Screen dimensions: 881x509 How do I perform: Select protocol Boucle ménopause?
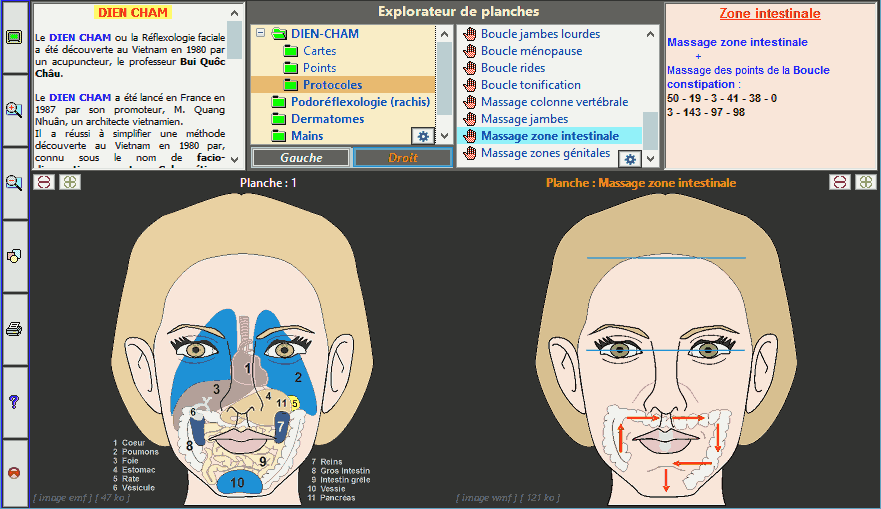coord(531,51)
